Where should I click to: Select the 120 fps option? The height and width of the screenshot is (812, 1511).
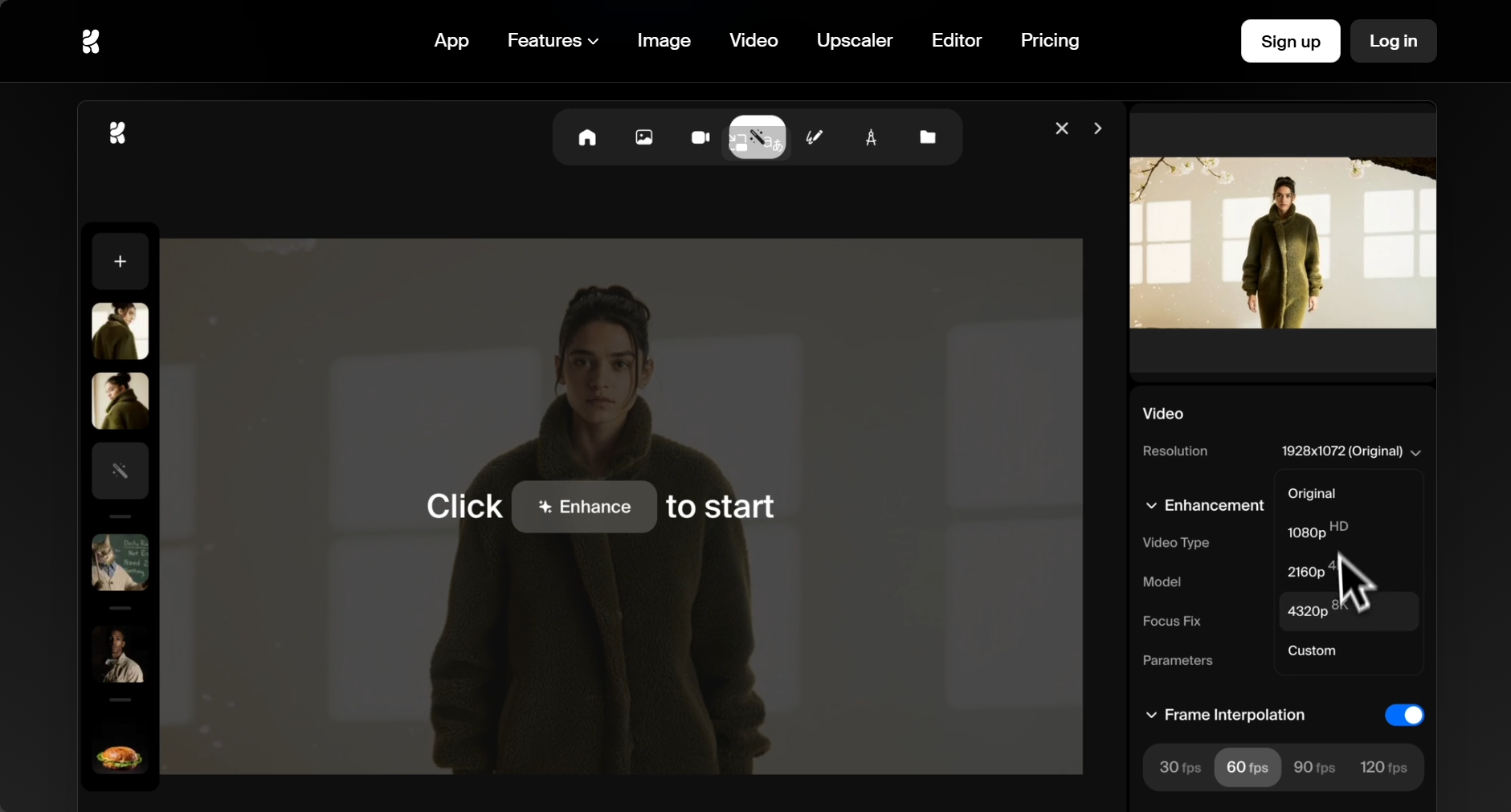point(1383,767)
